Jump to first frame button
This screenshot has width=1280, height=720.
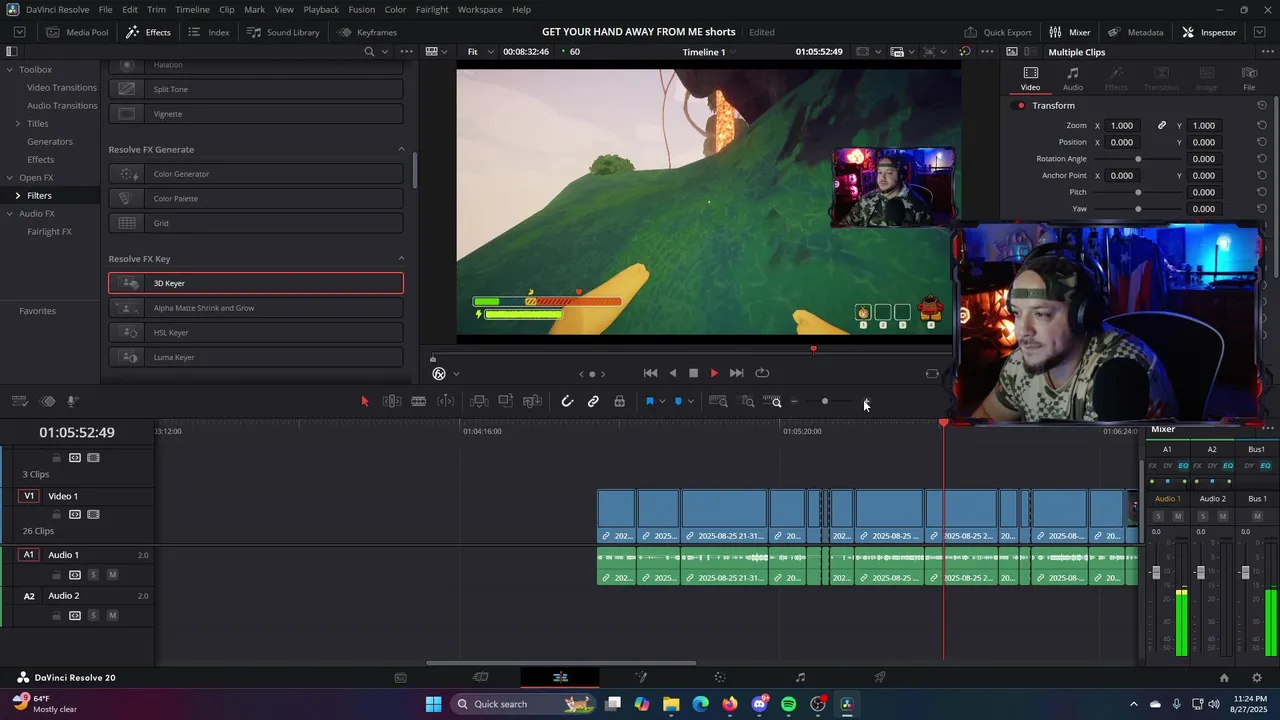(x=650, y=373)
